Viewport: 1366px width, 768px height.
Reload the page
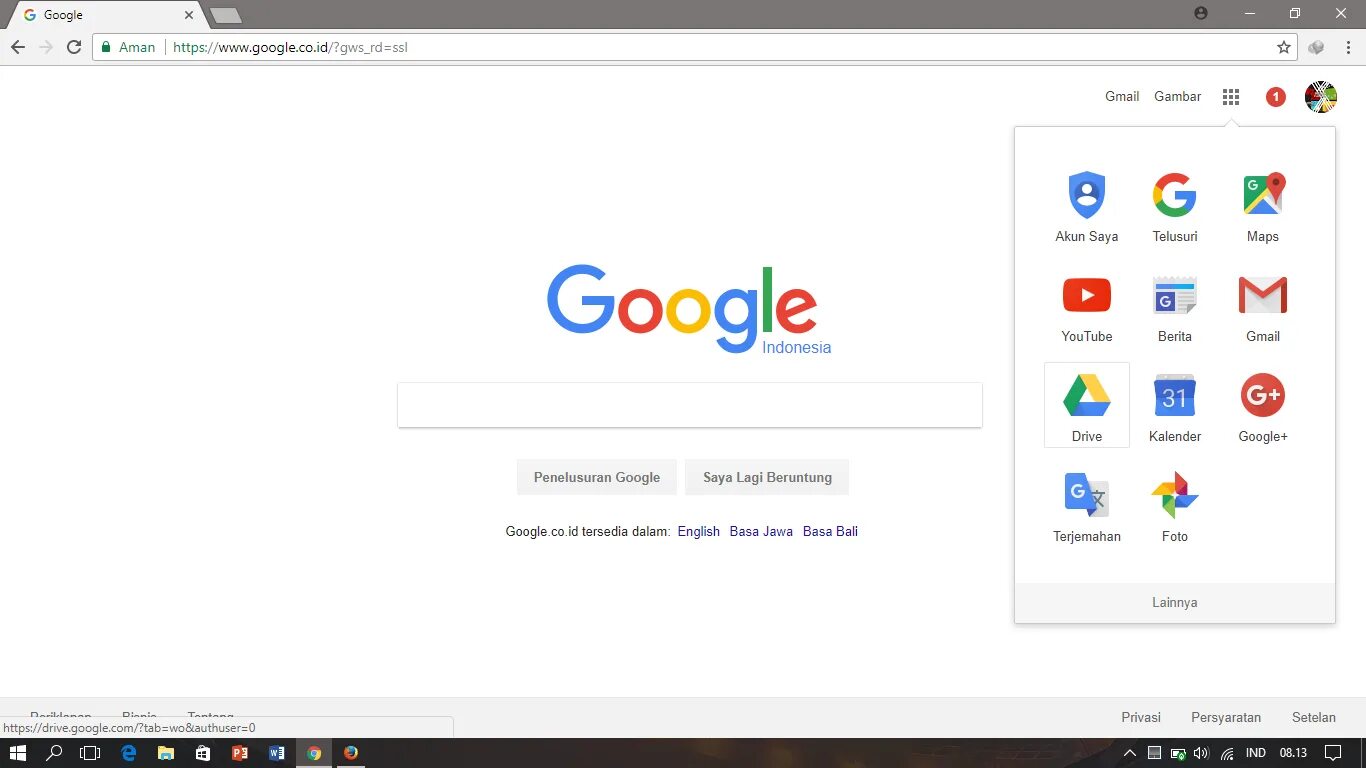[74, 47]
